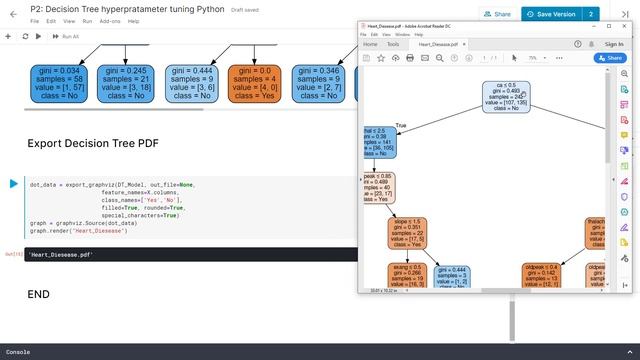Open Edit menu in Acrobat Reader
Image resolution: width=640 pixels, height=360 pixels.
pyautogui.click(x=374, y=35)
